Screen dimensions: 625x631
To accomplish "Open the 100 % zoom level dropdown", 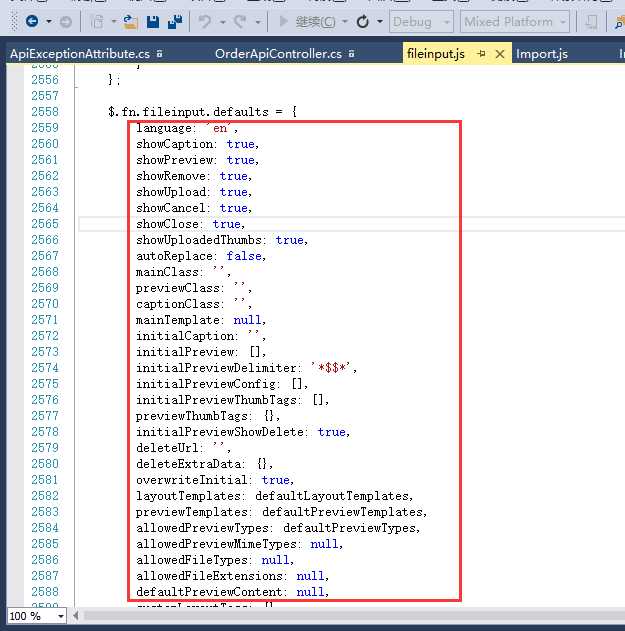I will point(61,616).
